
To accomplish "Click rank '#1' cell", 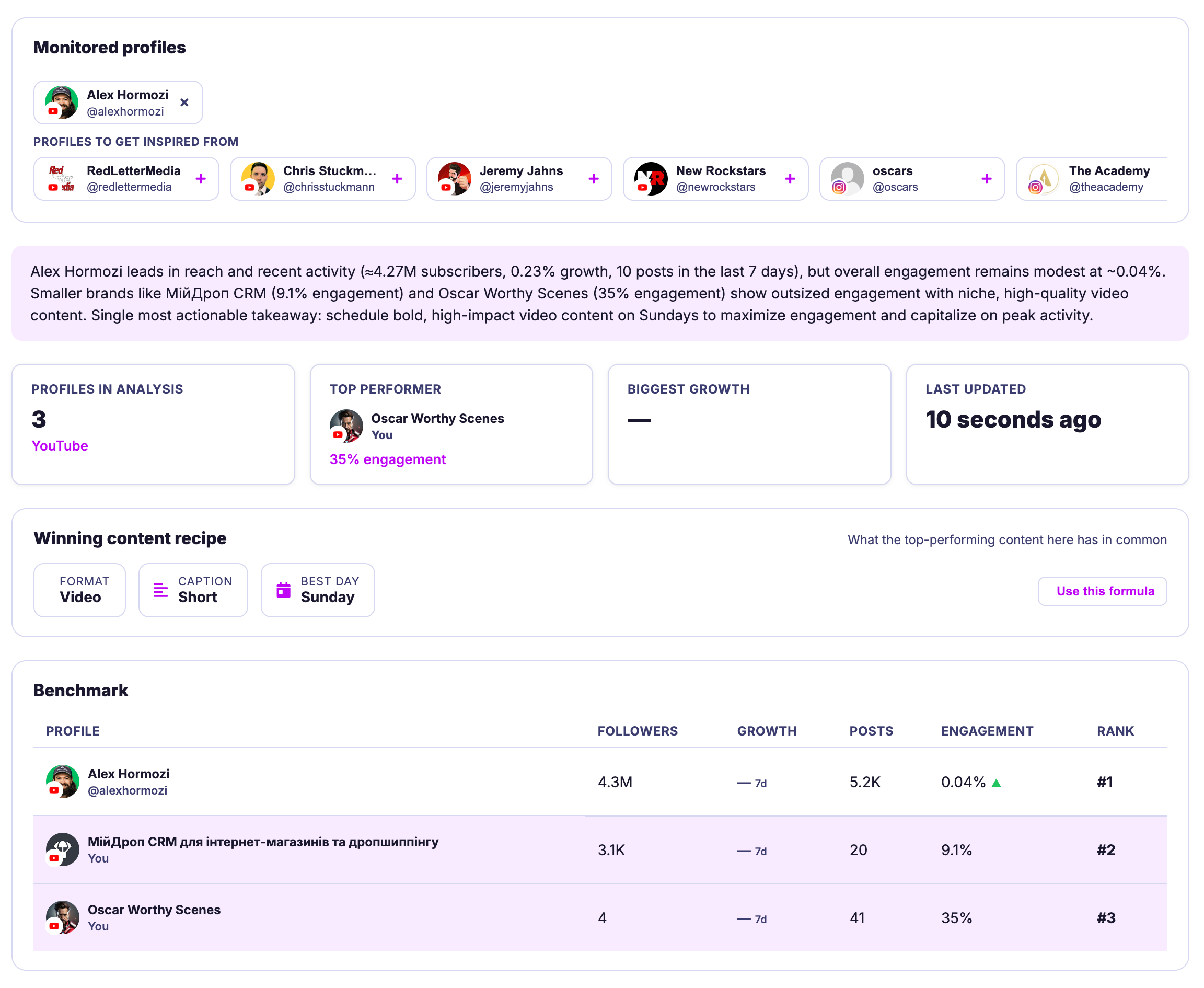I will point(1105,782).
